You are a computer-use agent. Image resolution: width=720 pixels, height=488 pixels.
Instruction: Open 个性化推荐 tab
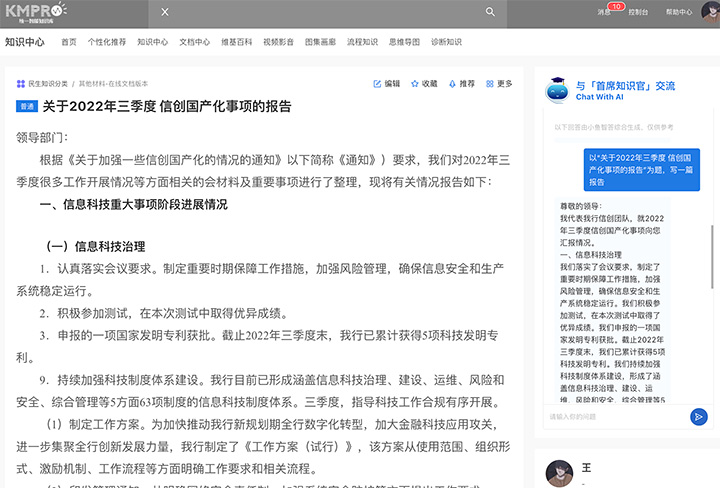click(x=107, y=42)
